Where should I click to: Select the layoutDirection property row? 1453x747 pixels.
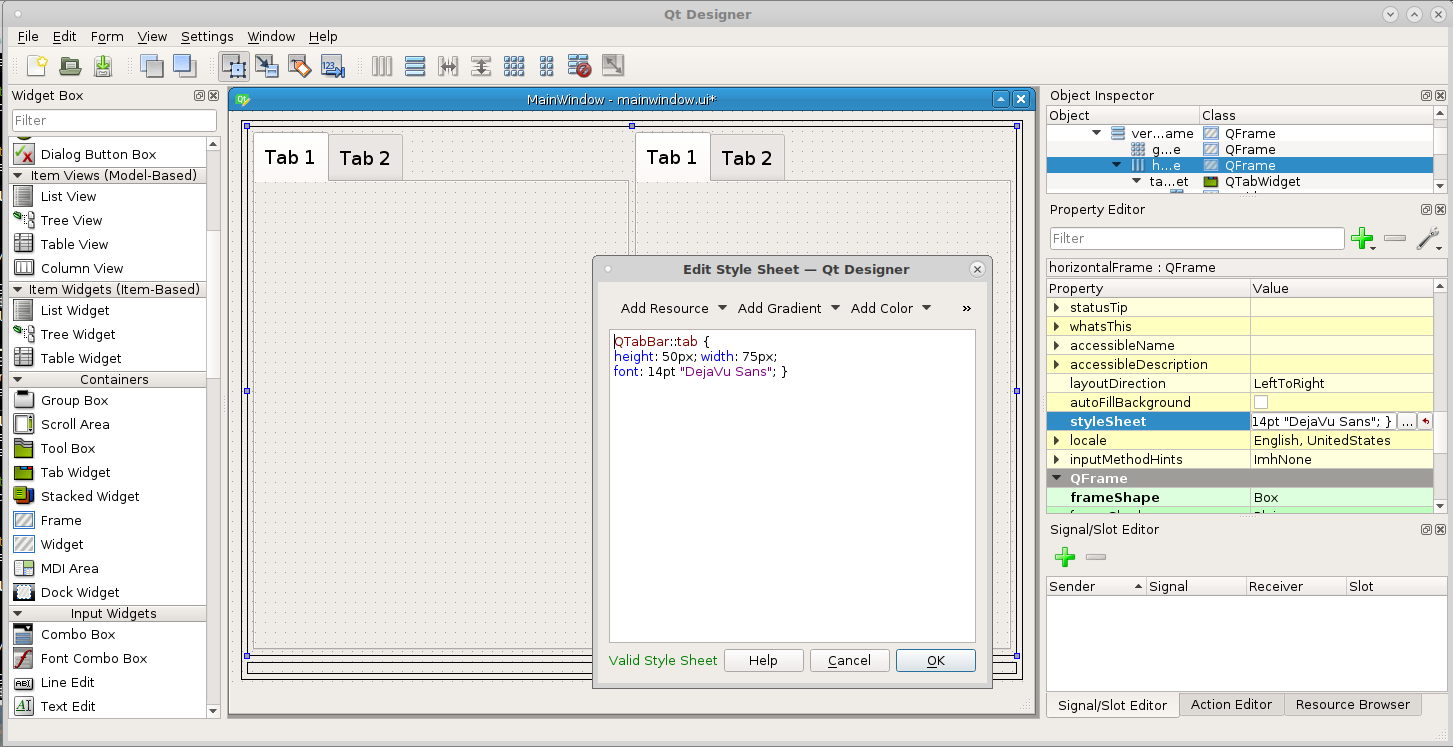coord(1240,383)
